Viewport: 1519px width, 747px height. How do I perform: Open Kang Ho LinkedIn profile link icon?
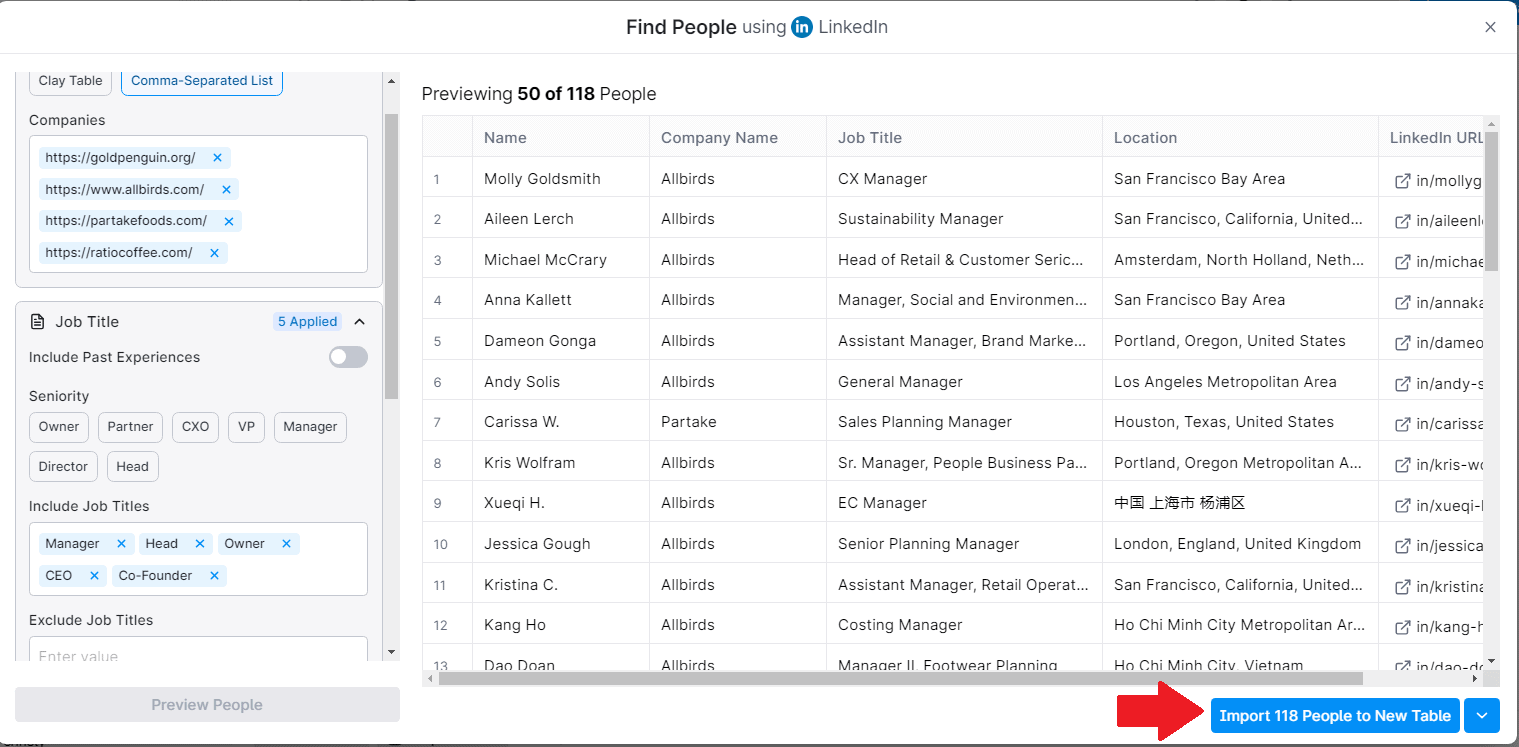[x=1403, y=627]
